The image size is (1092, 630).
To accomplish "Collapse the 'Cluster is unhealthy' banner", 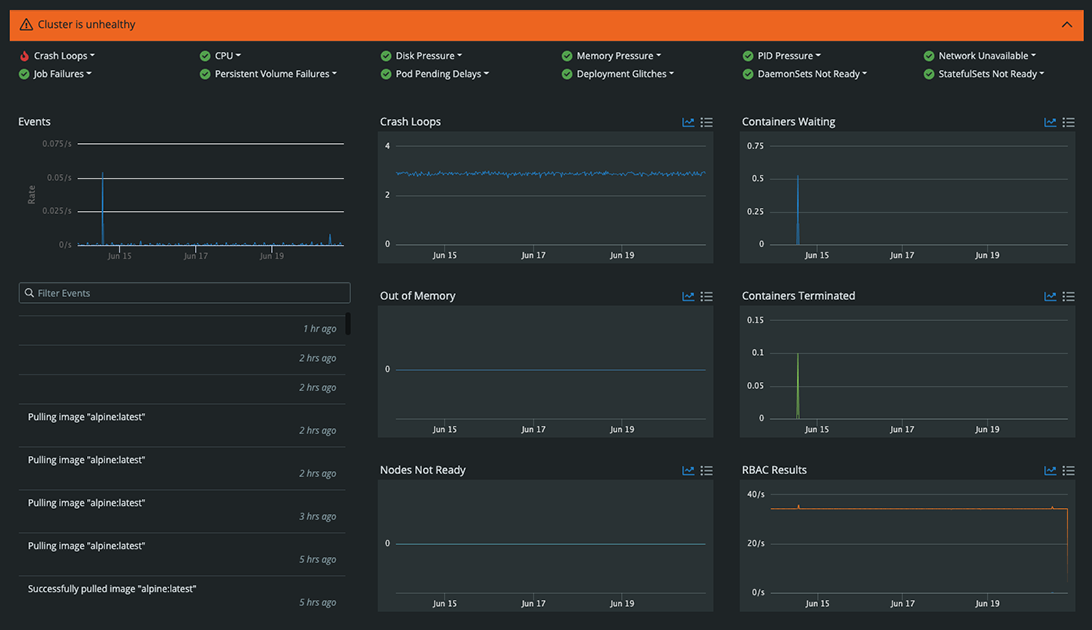I will click(1066, 22).
